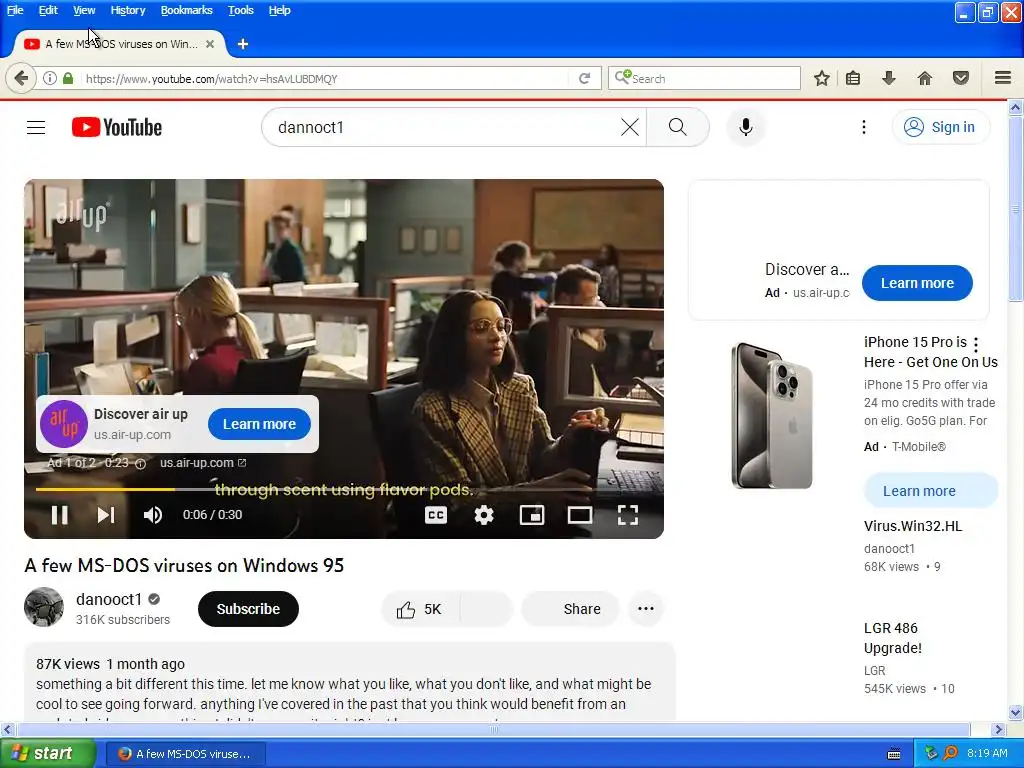Mute the video volume speaker icon

153,515
